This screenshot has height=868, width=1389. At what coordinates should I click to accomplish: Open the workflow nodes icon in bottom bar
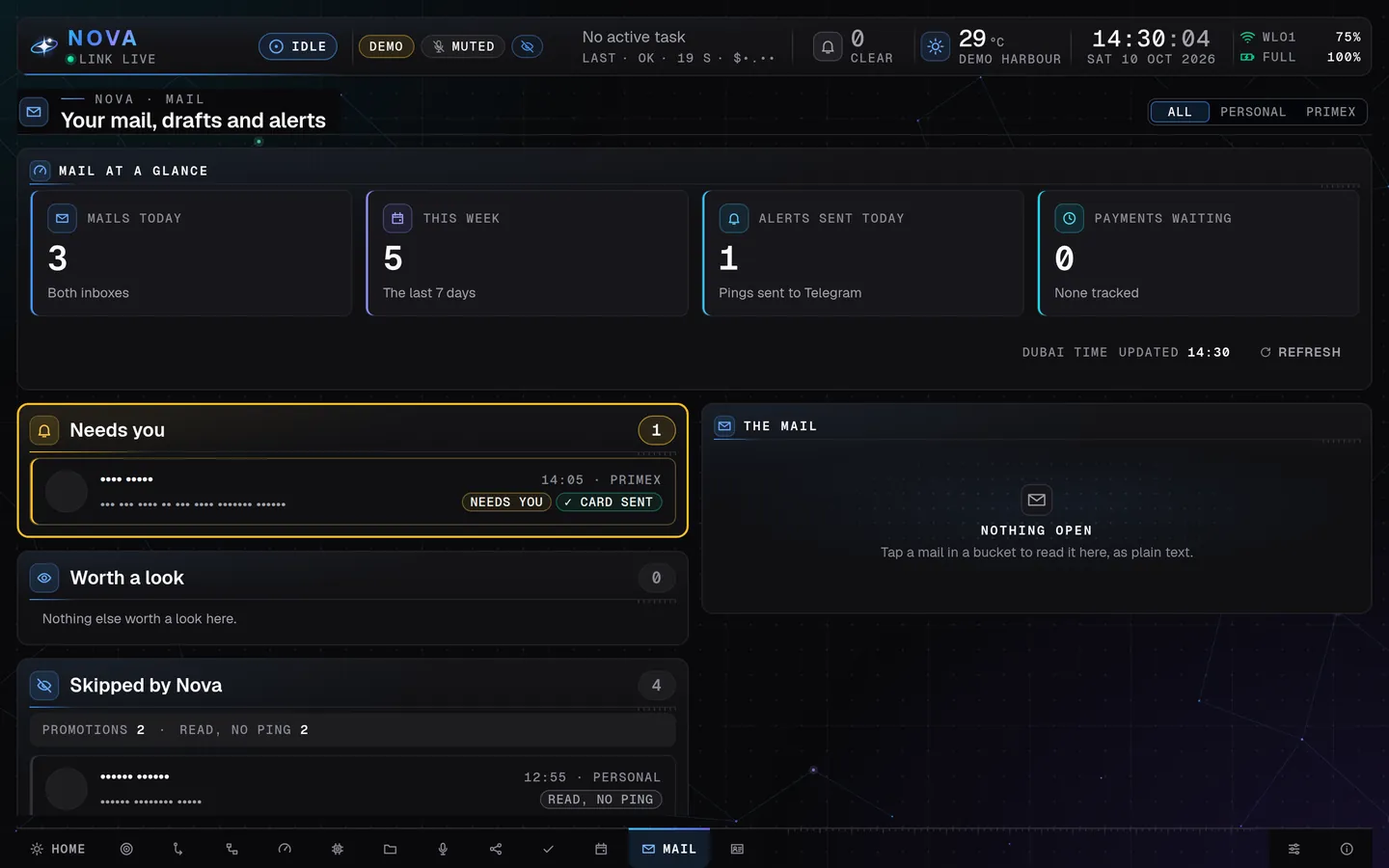(x=231, y=849)
